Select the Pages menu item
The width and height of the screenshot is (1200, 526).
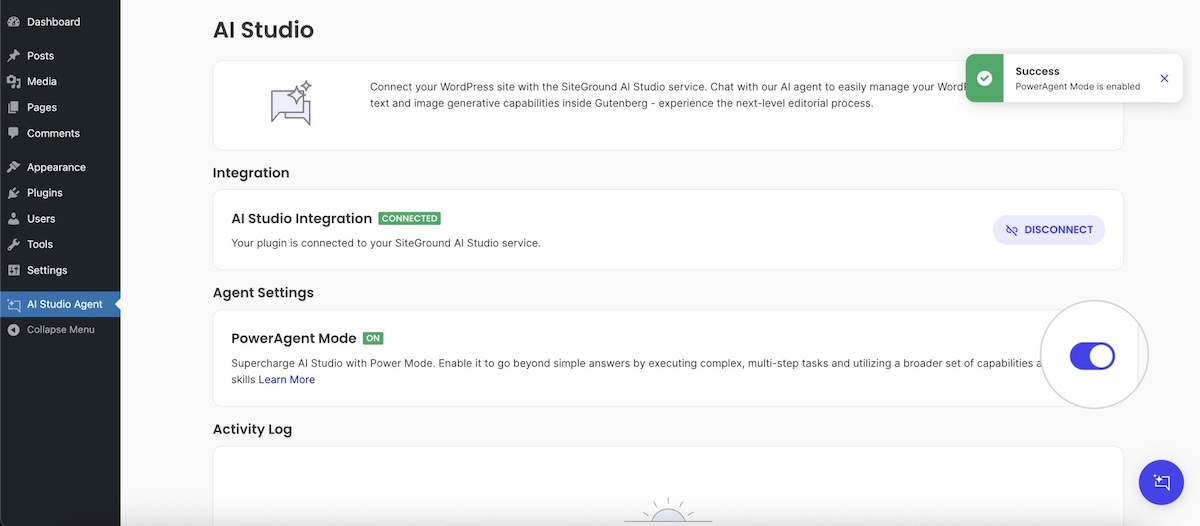tap(60, 108)
